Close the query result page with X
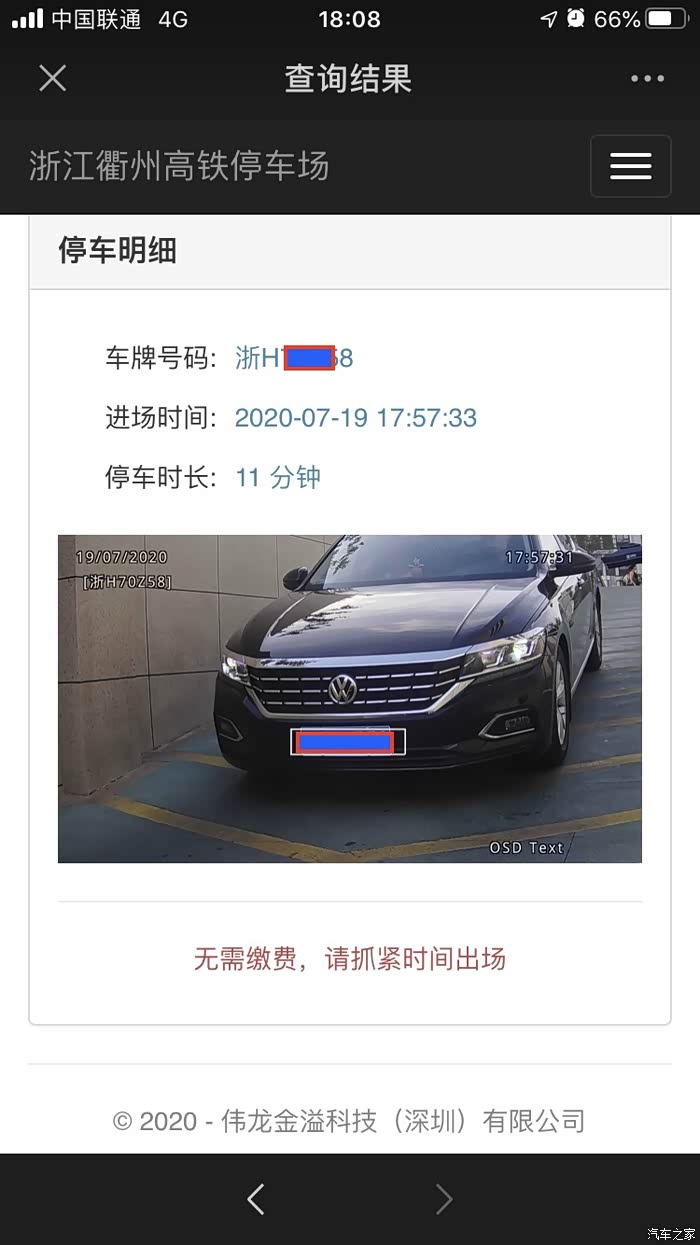This screenshot has width=700, height=1245. point(52,78)
